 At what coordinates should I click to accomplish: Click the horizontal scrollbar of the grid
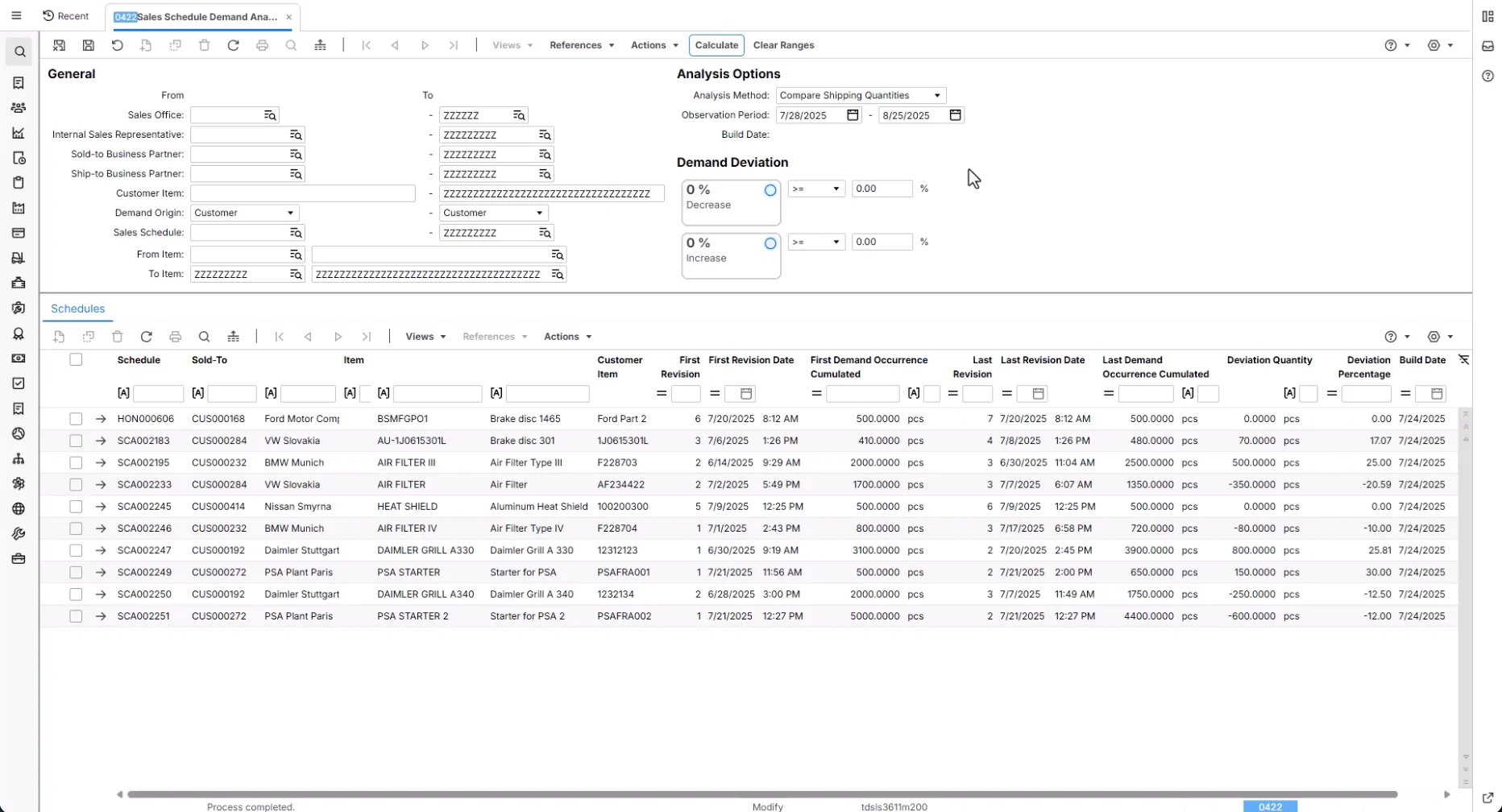[762, 794]
